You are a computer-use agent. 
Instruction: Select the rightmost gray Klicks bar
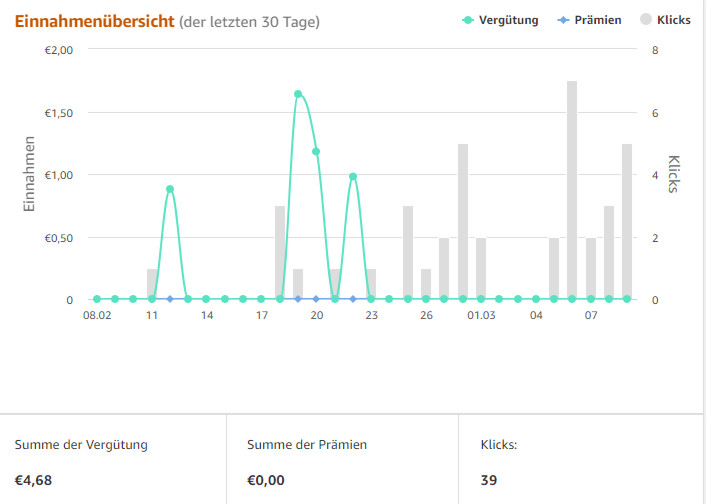click(x=627, y=220)
